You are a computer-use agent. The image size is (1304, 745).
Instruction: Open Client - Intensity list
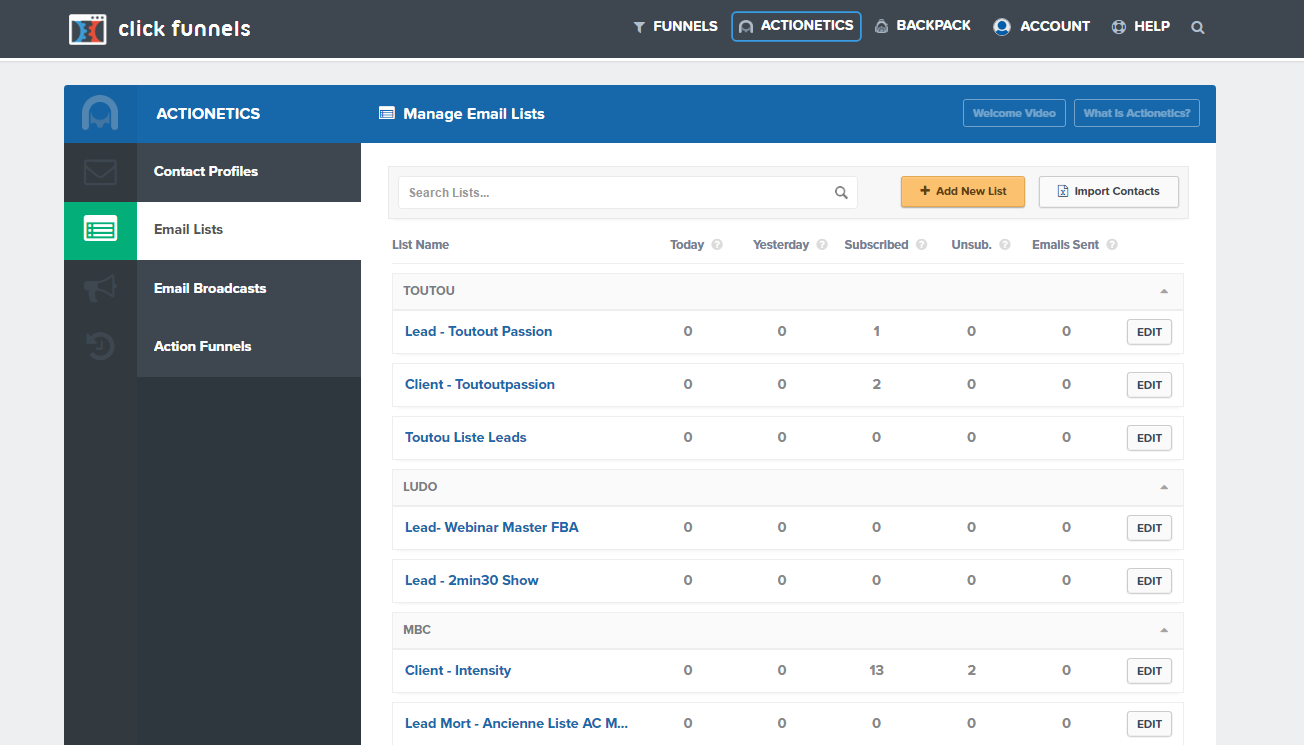click(x=457, y=671)
